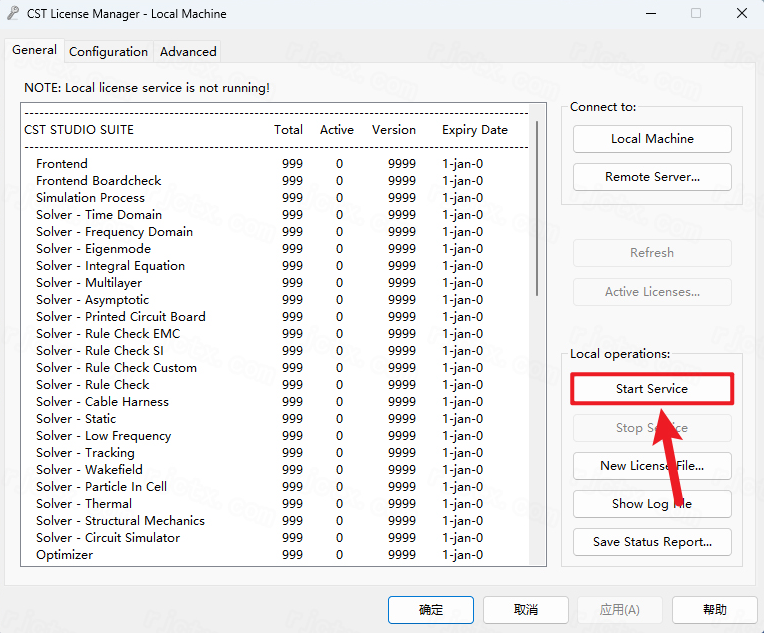The width and height of the screenshot is (764, 633).
Task: Minimize the License Manager window
Action: tap(651, 14)
